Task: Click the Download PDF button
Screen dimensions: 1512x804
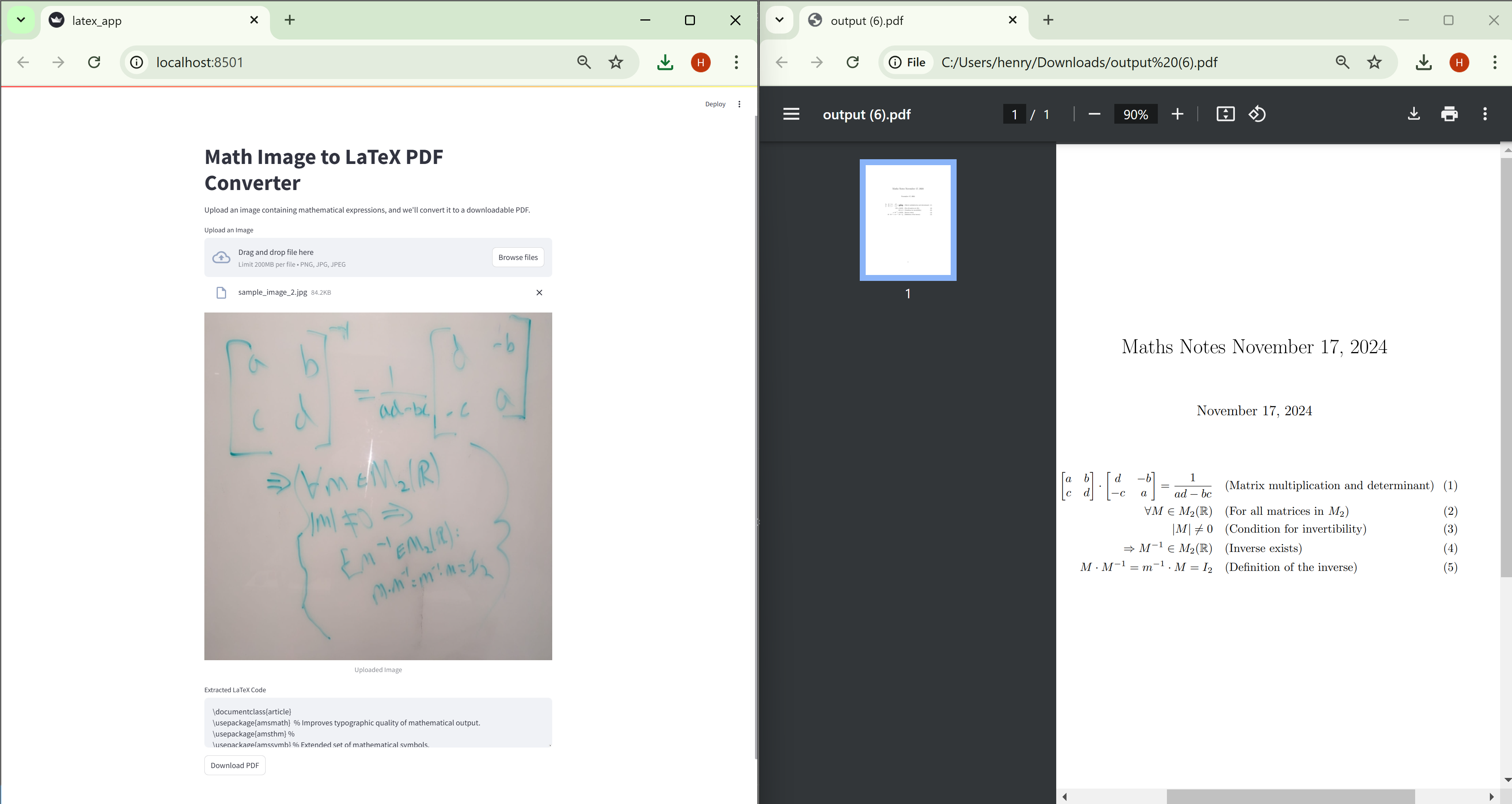Action: coord(235,765)
